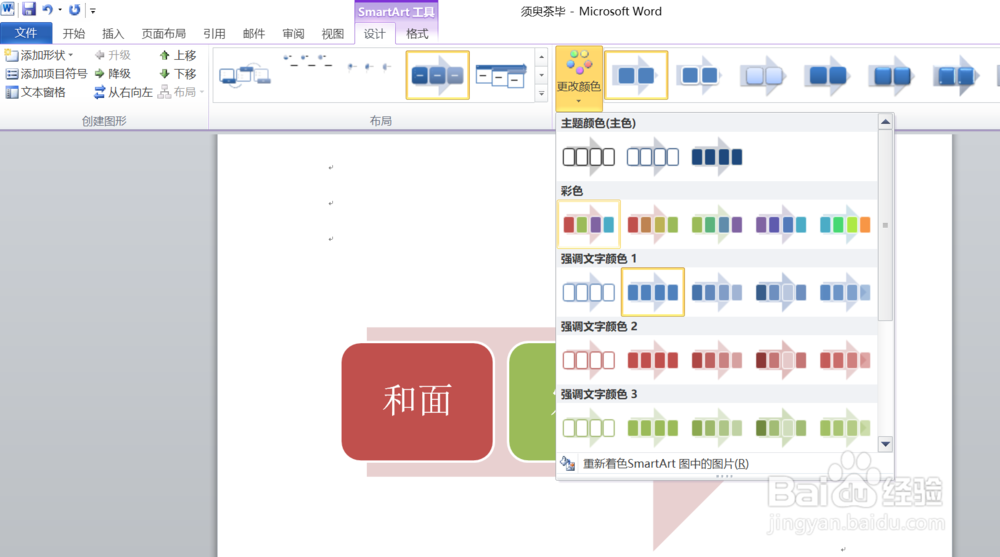Pick the highlighted Accent 1 solid blue scheme
This screenshot has height=557, width=1000.
coord(652,292)
